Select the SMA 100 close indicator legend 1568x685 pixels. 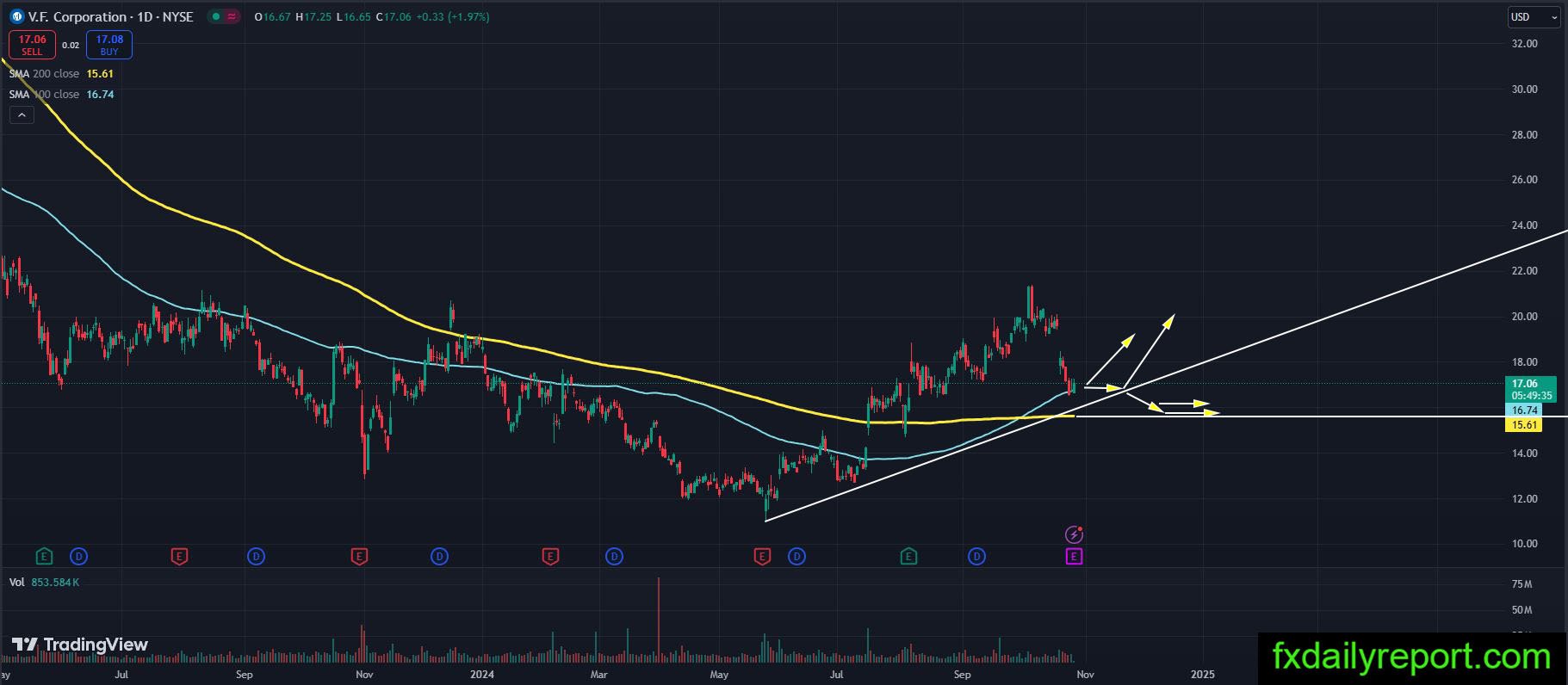(x=61, y=95)
